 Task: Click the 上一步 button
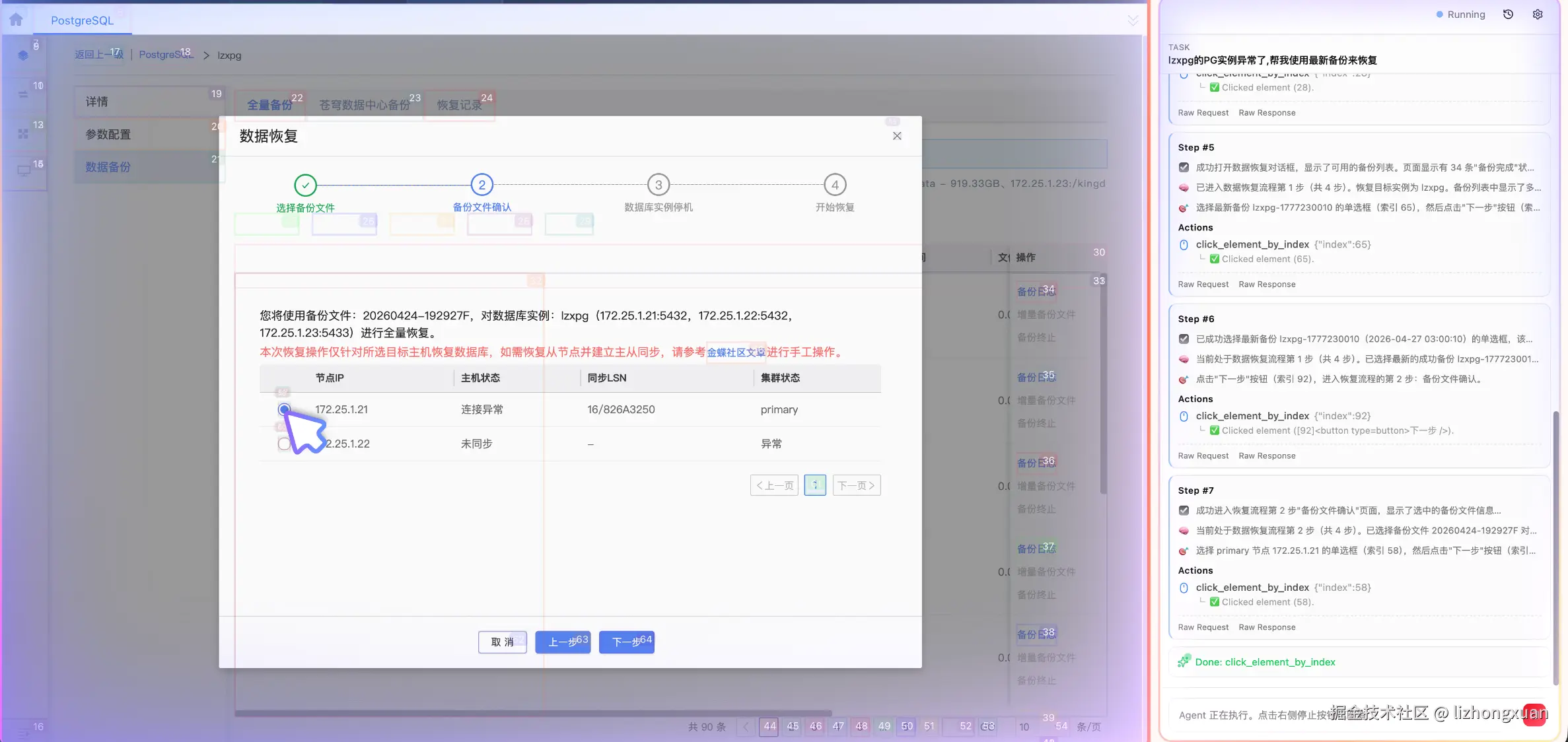click(563, 642)
